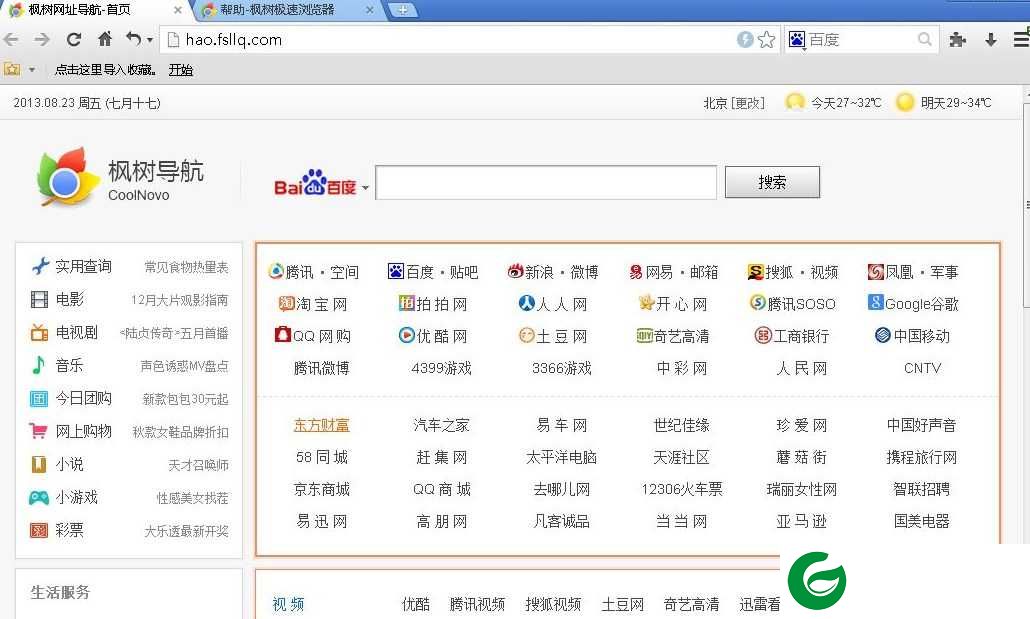This screenshot has width=1030, height=619.
Task: Open the undo closed tab dropdown arrow
Action: click(x=150, y=40)
